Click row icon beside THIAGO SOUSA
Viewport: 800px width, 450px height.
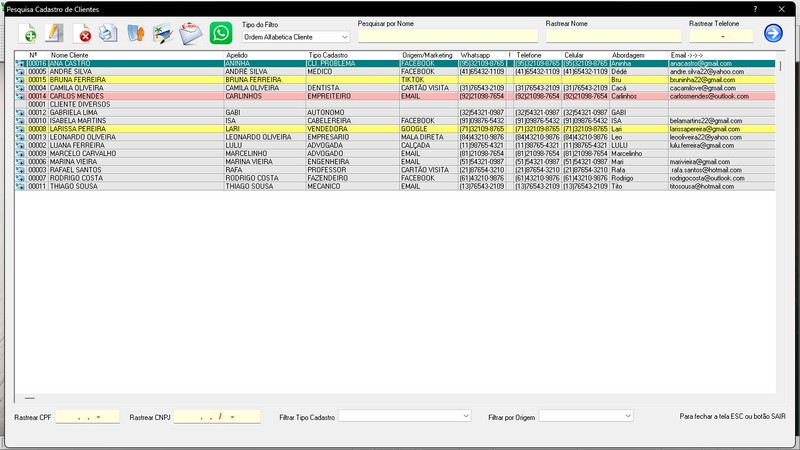[20, 186]
